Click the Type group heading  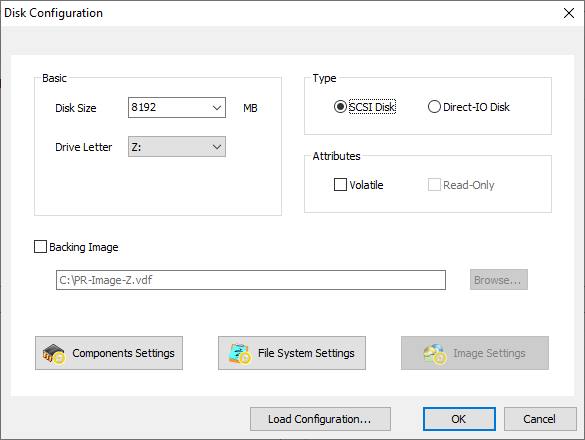tap(324, 78)
